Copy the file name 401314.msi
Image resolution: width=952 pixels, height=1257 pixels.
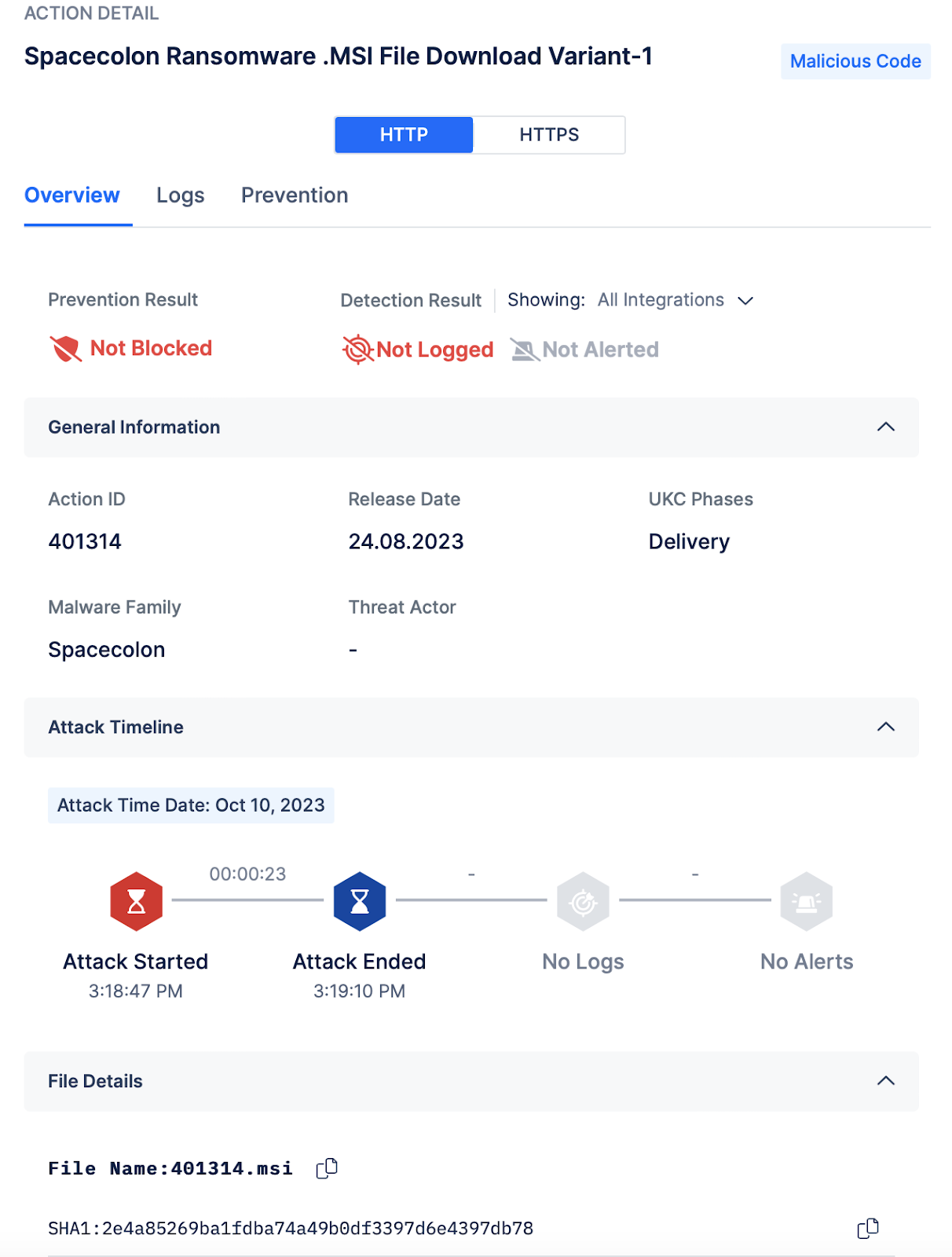pos(327,1168)
